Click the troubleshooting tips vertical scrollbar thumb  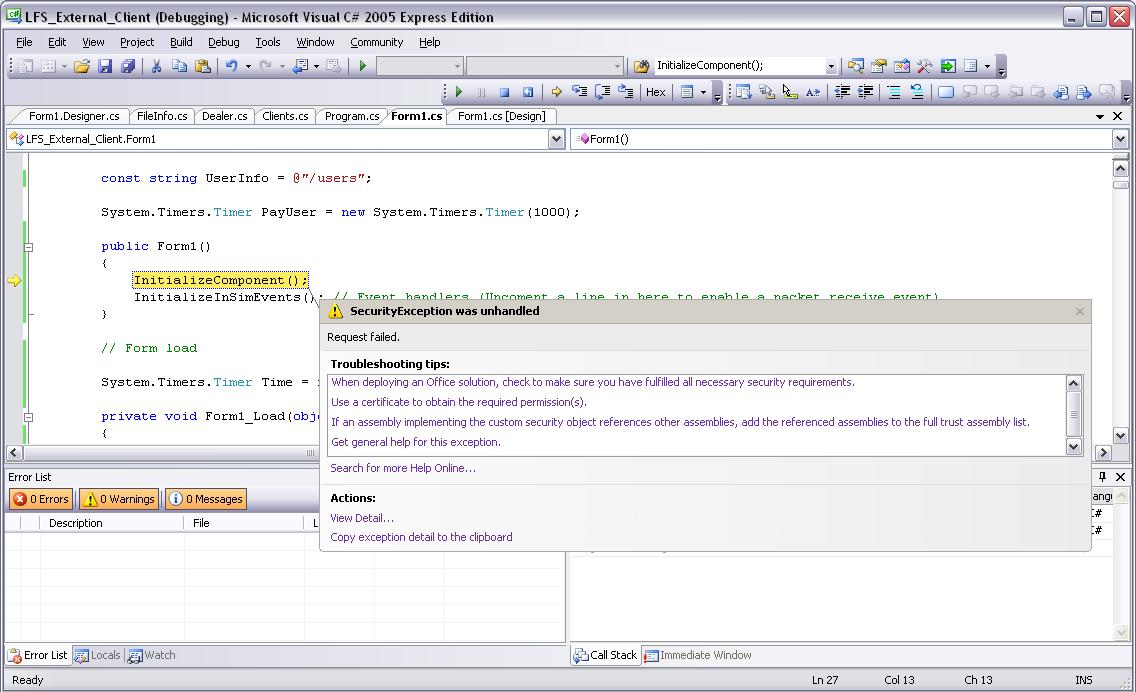tap(1074, 414)
